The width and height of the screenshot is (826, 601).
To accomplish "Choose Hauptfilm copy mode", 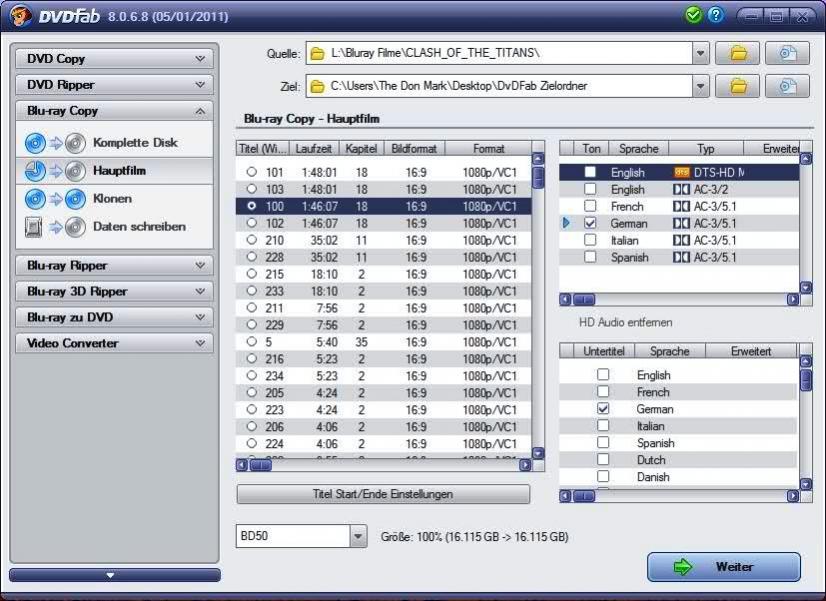I will tap(114, 171).
